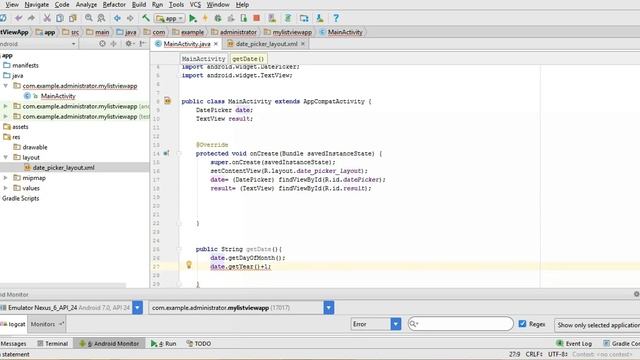The width and height of the screenshot is (640, 360).
Task: Open the Run tool window
Action: pos(163,344)
